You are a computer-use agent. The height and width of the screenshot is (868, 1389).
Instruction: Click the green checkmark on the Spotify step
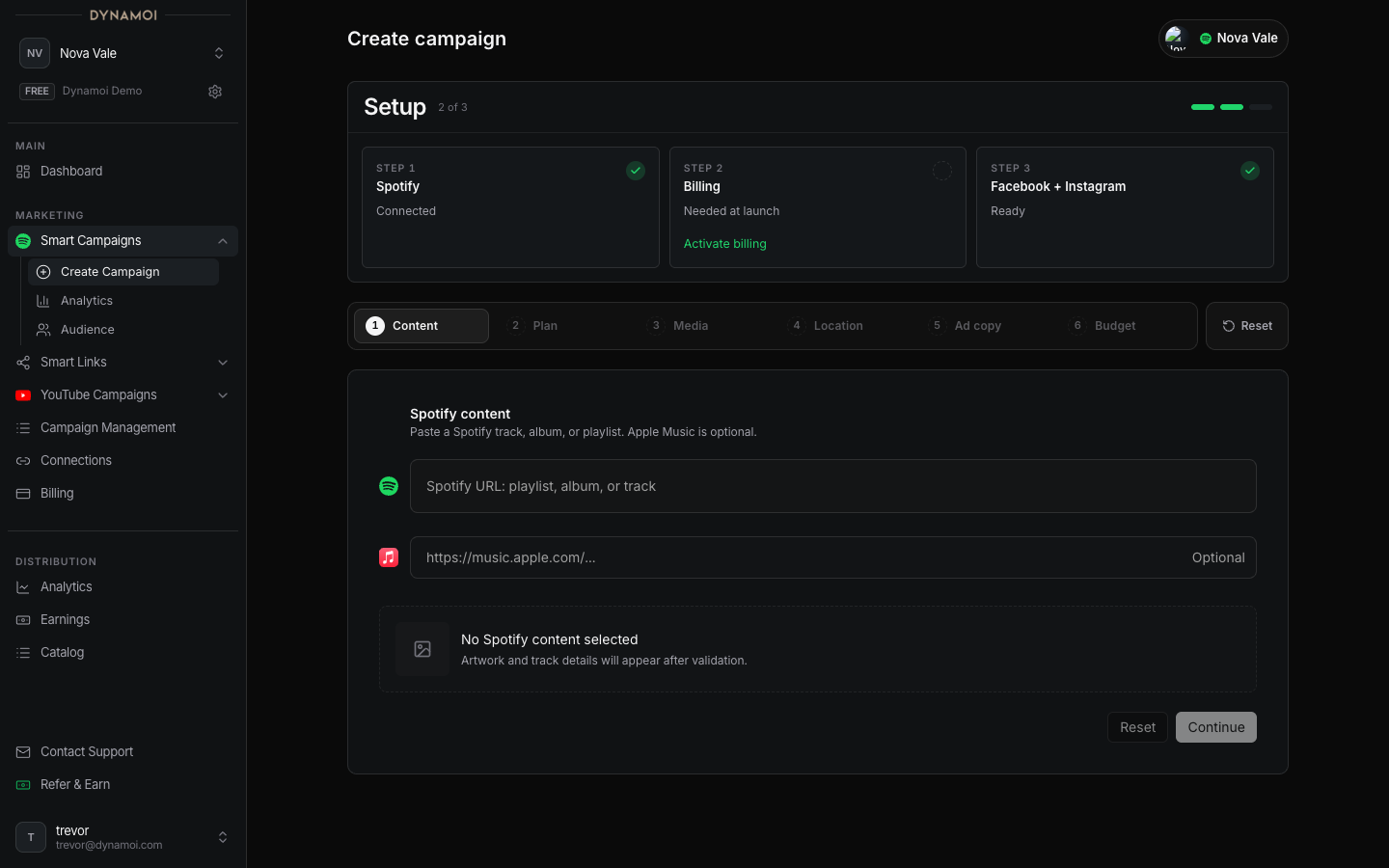click(x=636, y=171)
